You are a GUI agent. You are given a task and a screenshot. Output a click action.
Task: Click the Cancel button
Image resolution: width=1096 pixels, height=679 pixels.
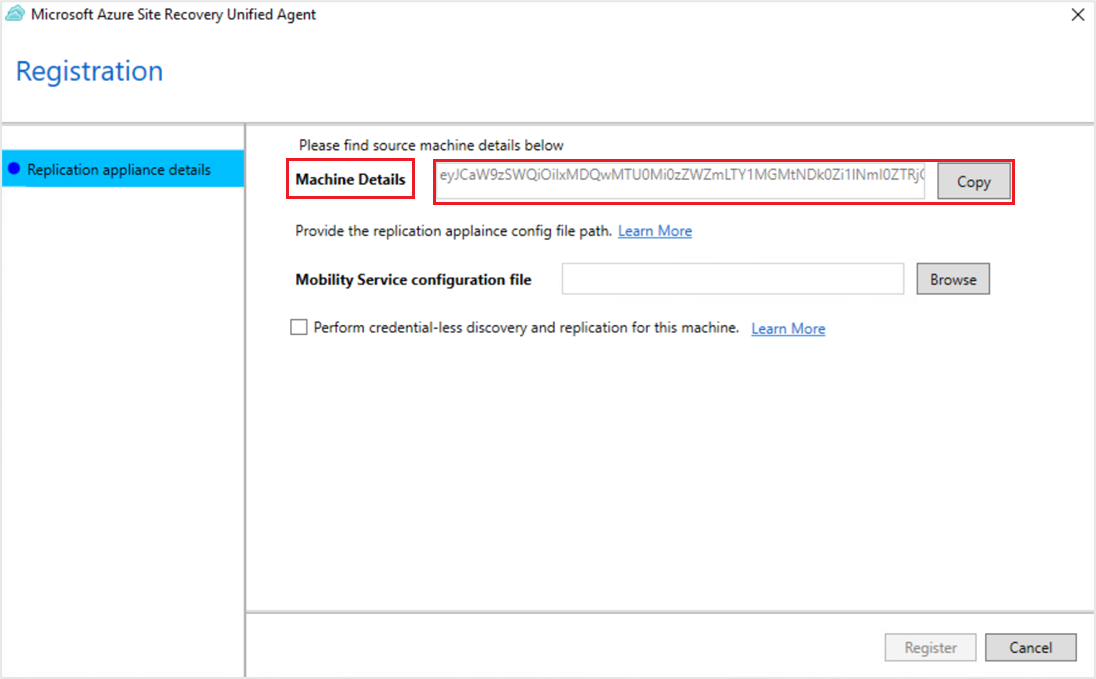(1031, 647)
